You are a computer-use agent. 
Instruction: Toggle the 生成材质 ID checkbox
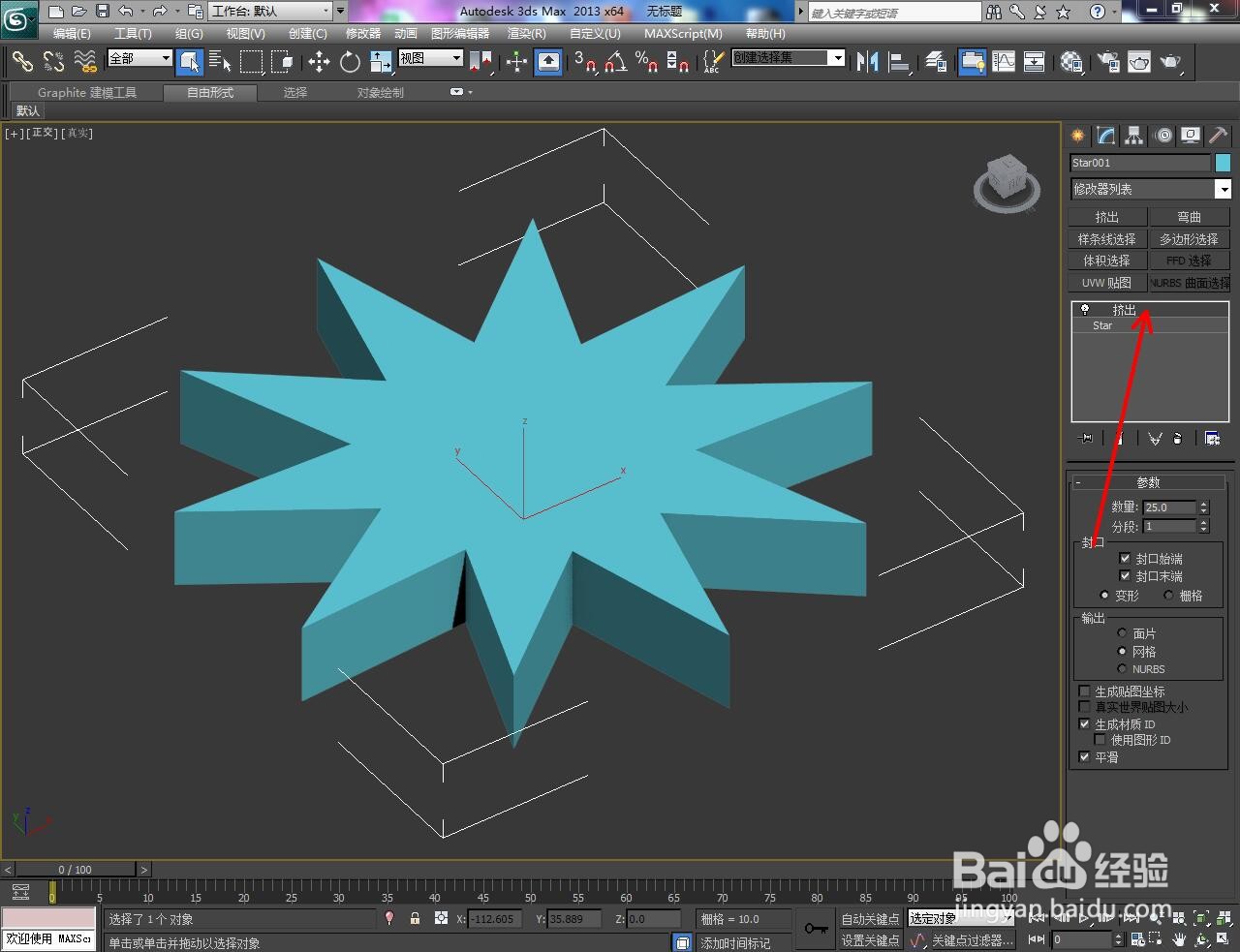coord(1085,723)
